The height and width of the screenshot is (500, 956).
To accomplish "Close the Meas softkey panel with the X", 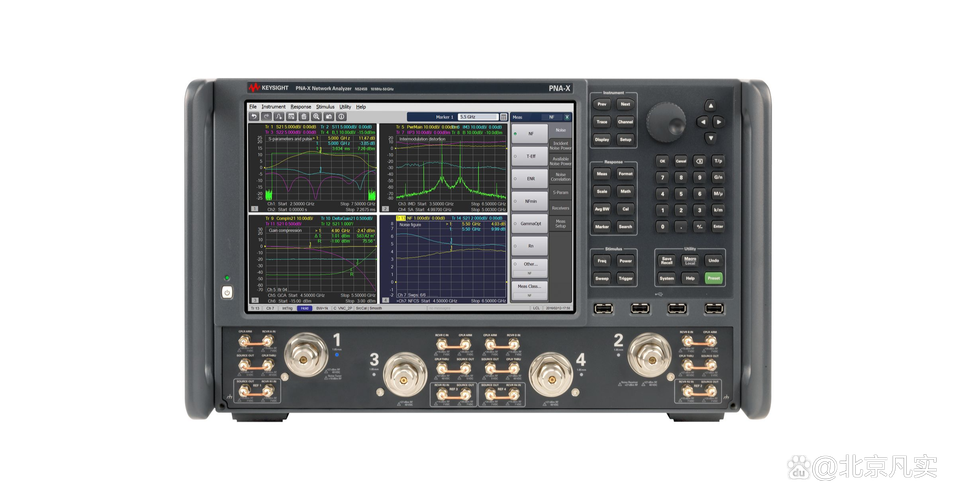I will point(567,117).
